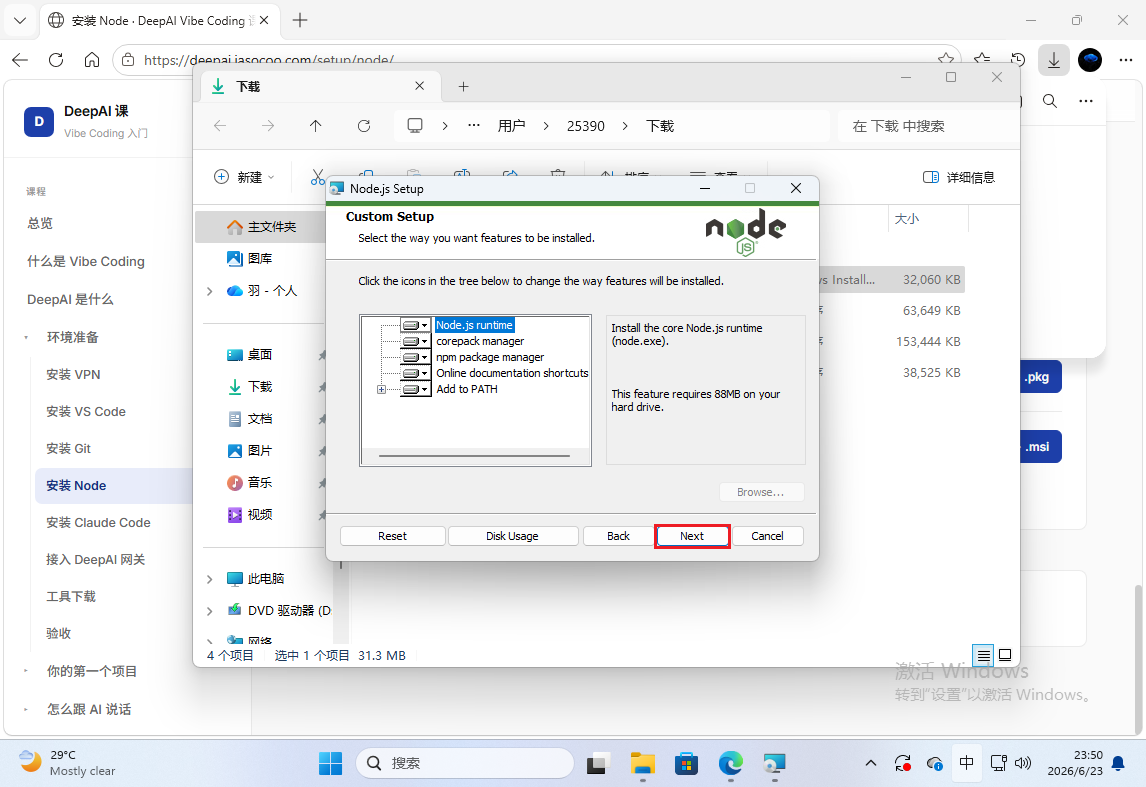Close the 下载 Explorer tab
This screenshot has width=1146, height=787.
click(420, 85)
